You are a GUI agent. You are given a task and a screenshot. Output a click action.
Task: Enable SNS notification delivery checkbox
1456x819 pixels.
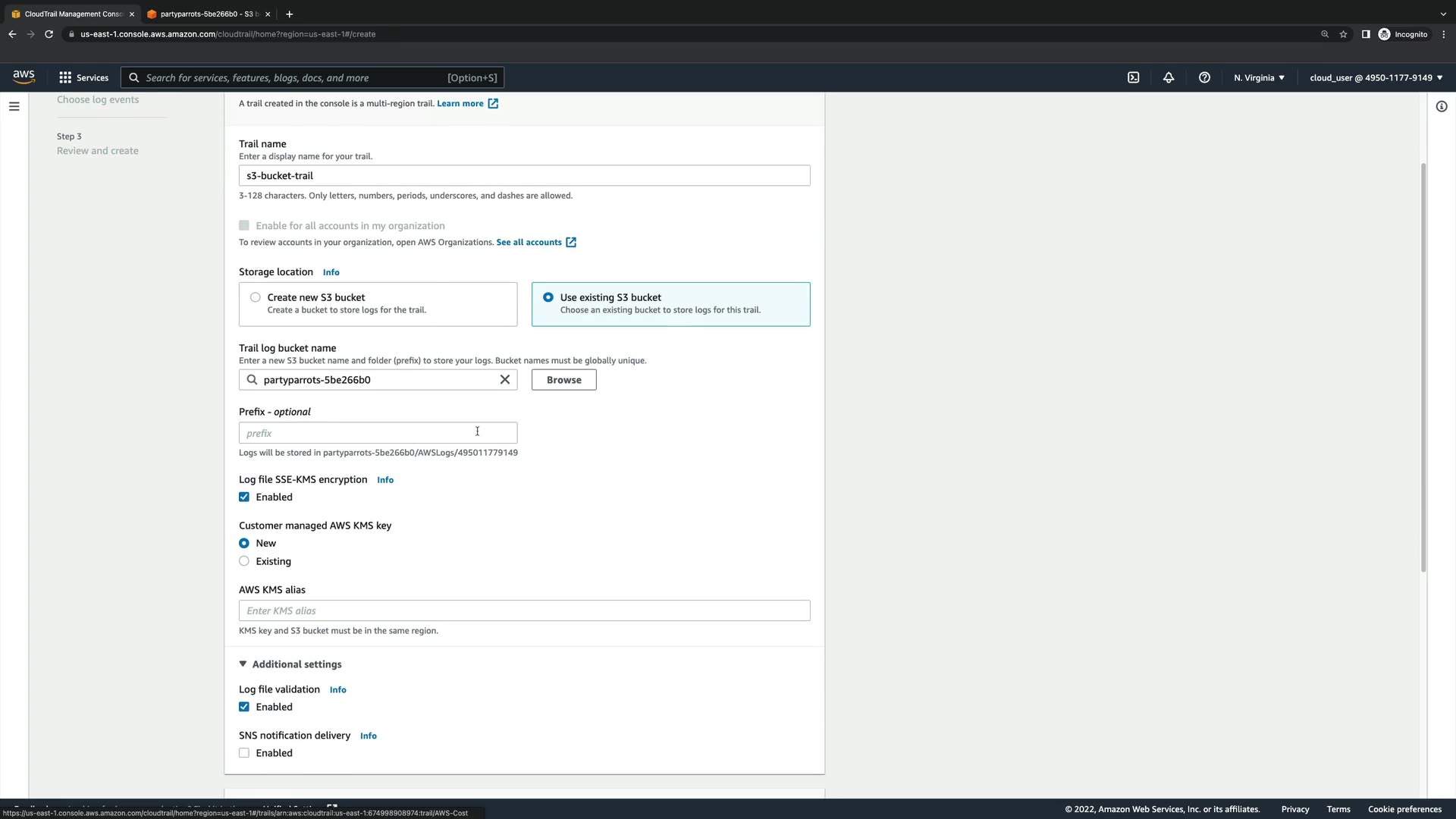click(244, 753)
